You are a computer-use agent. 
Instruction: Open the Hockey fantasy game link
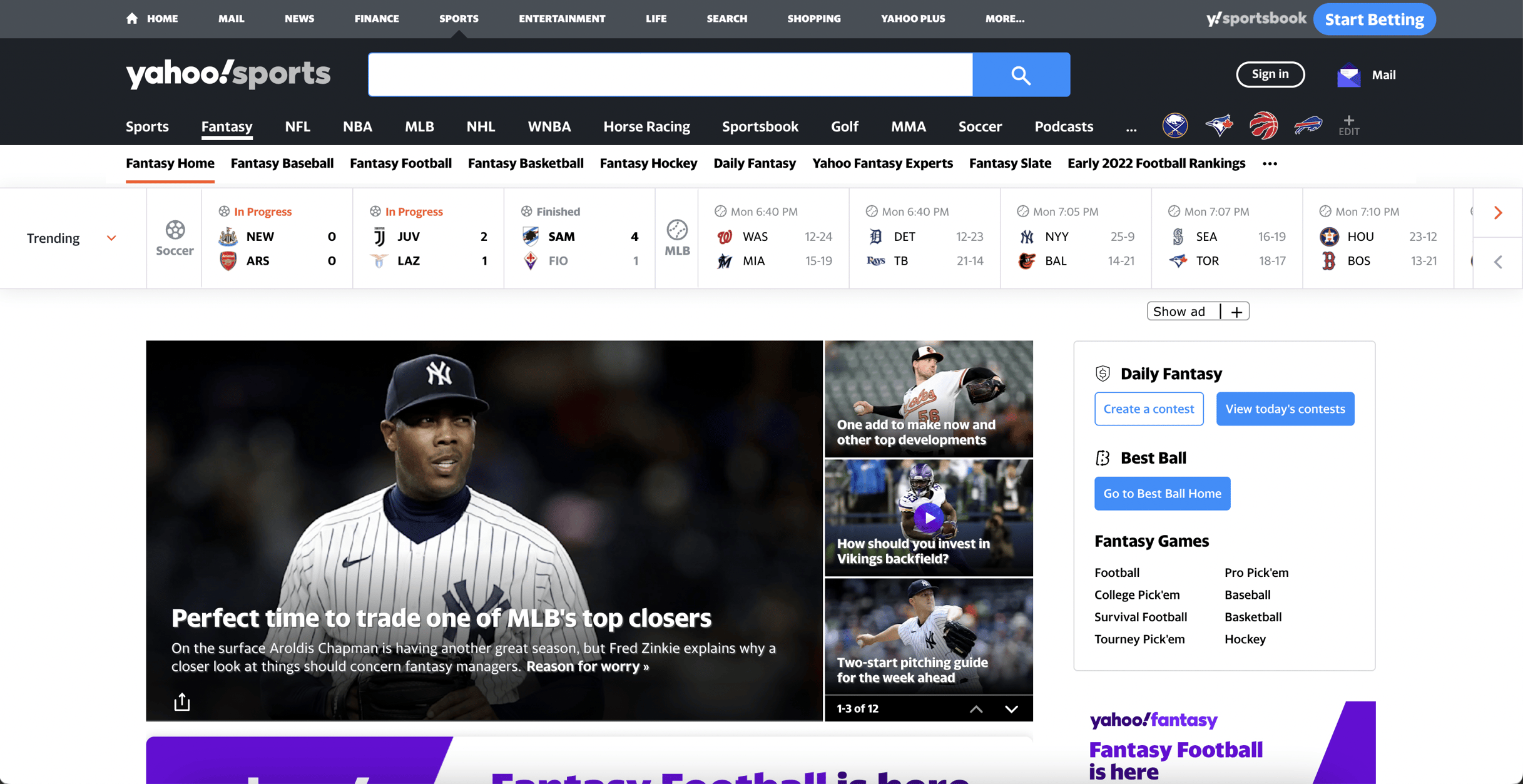(1245, 639)
